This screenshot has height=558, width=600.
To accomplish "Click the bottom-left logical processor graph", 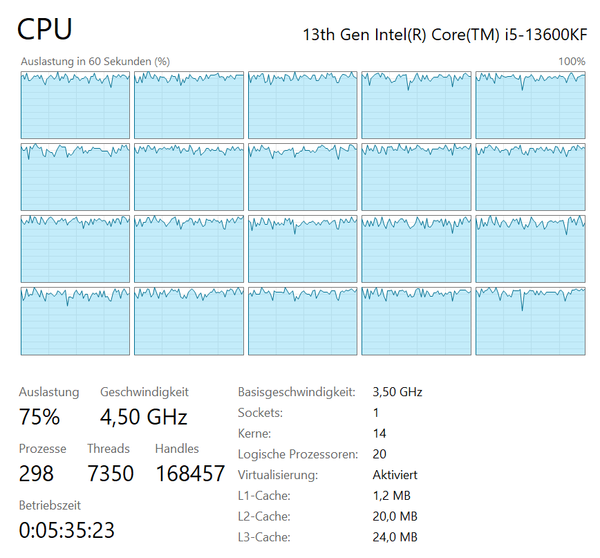I will [75, 320].
